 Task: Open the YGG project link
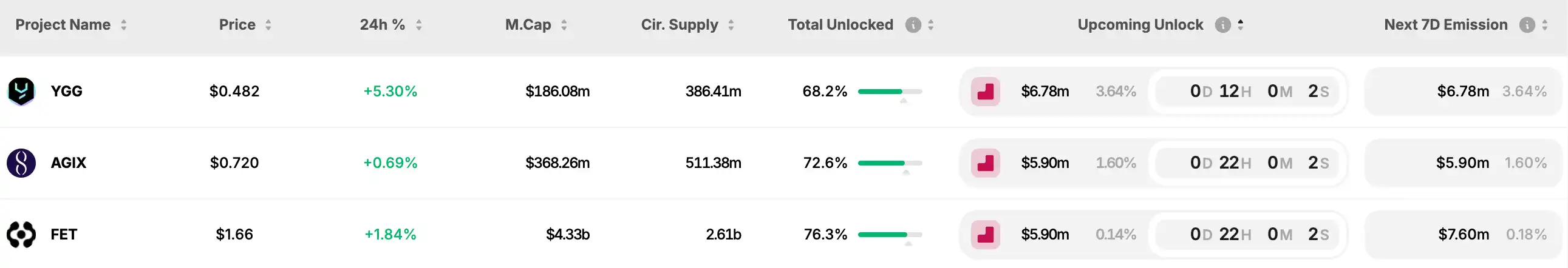(66, 92)
